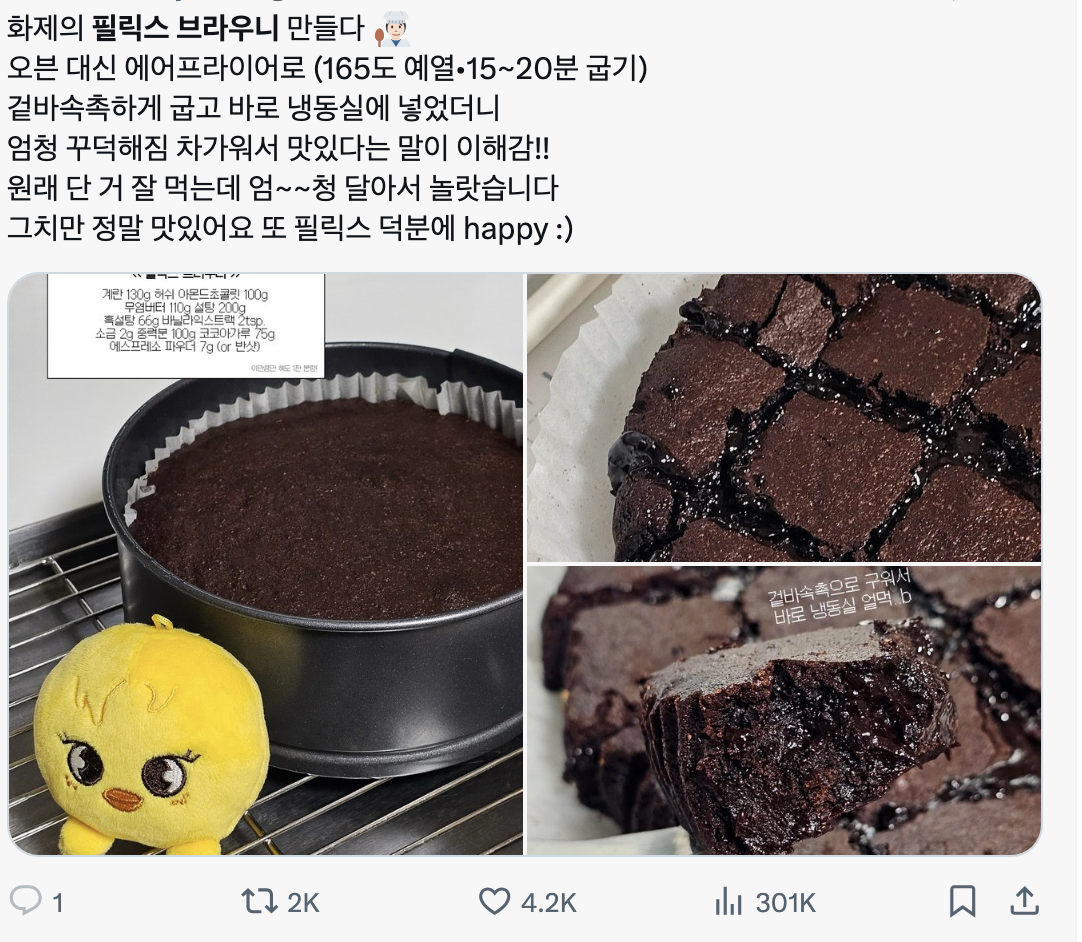Image resolution: width=1082 pixels, height=942 pixels.
Task: Like the post with the heart icon
Action: tap(494, 901)
